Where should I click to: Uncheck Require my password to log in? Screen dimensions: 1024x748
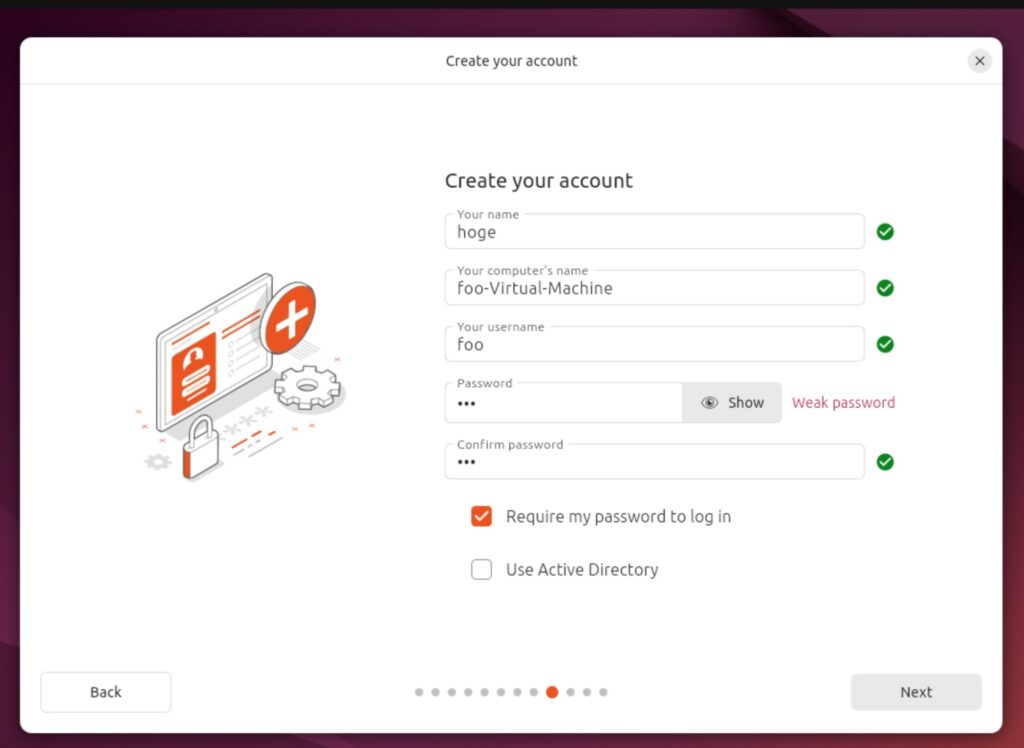482,517
